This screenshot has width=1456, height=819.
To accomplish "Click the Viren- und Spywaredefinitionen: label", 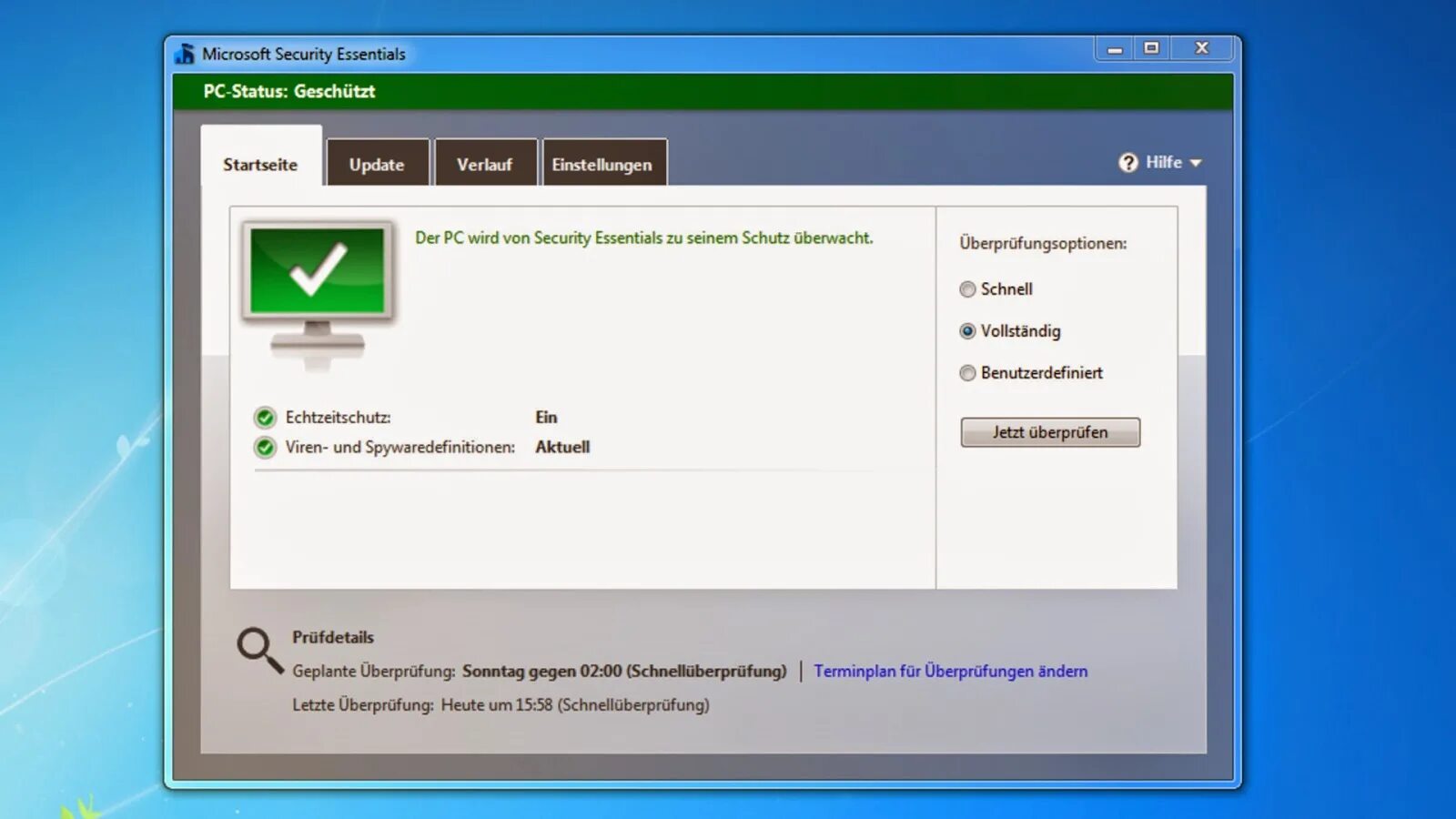I will click(400, 448).
